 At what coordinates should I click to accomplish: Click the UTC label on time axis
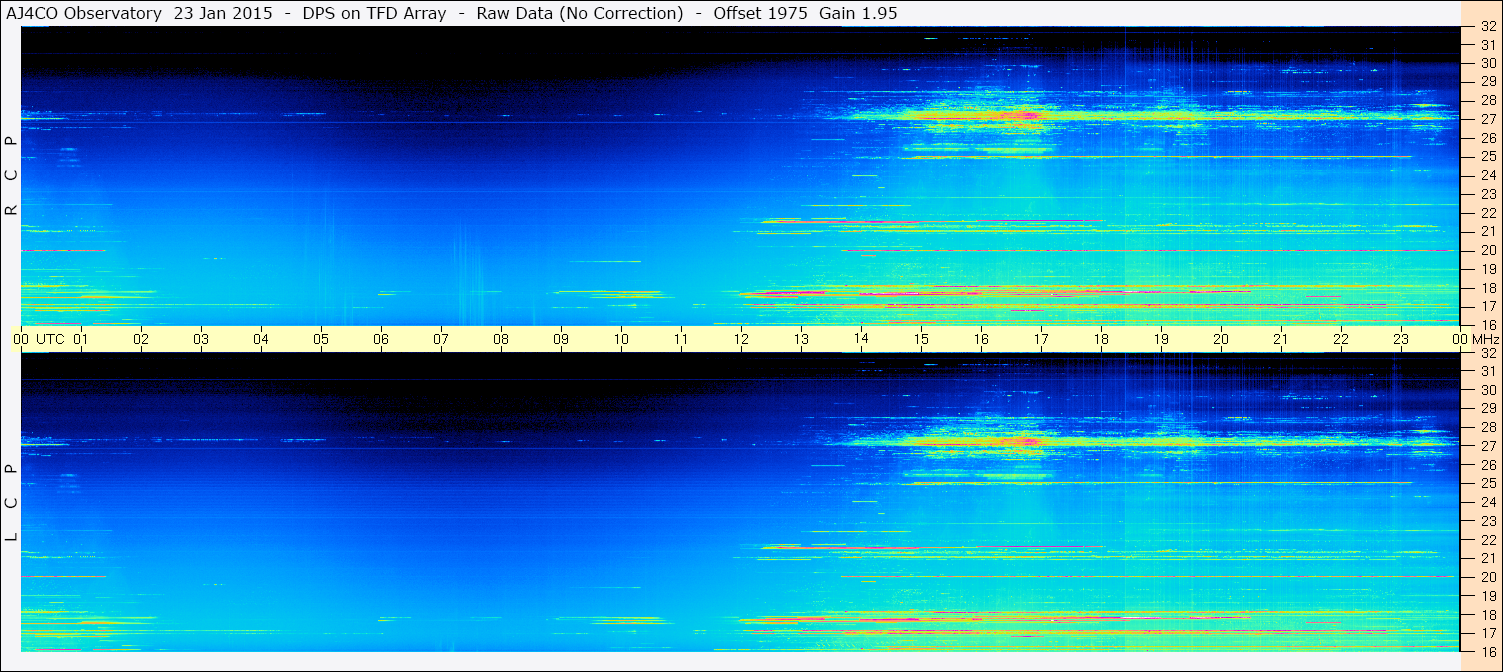click(x=50, y=339)
